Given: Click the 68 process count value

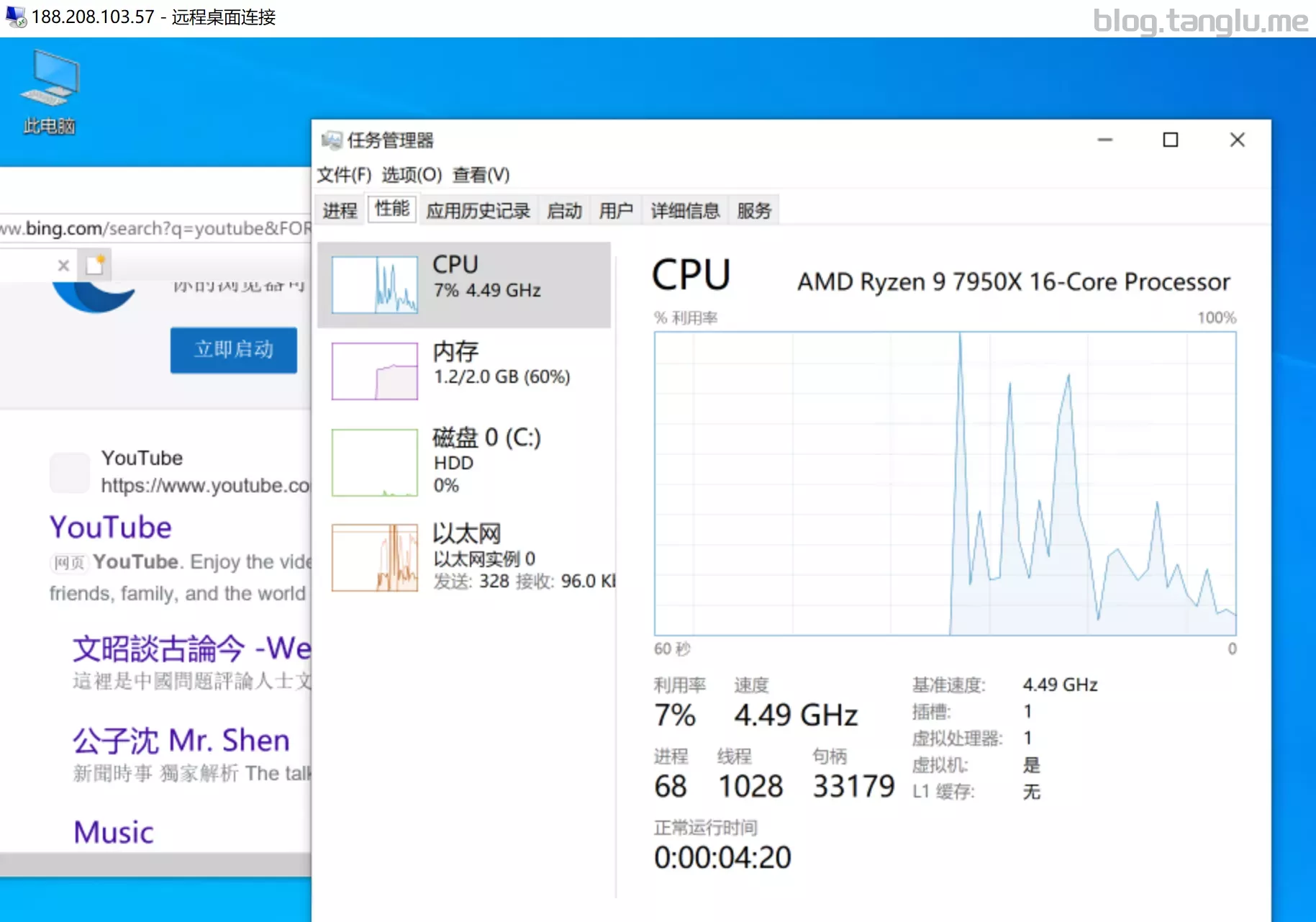Looking at the screenshot, I should pyautogui.click(x=670, y=786).
